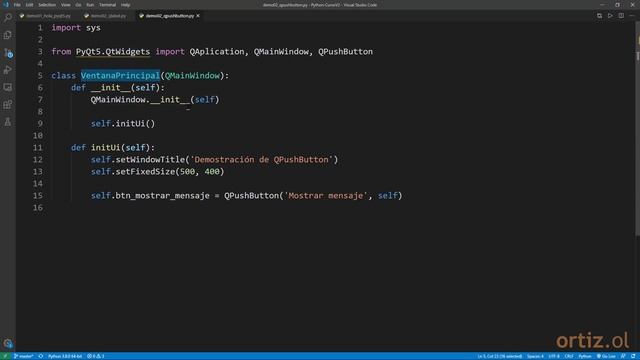Open the File menu
Screen dimensions: 640x360
[x=17, y=5]
